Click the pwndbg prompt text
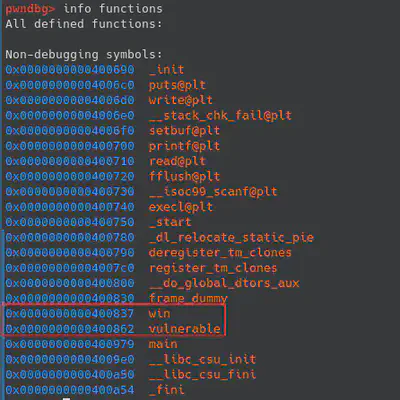 click(30, 8)
